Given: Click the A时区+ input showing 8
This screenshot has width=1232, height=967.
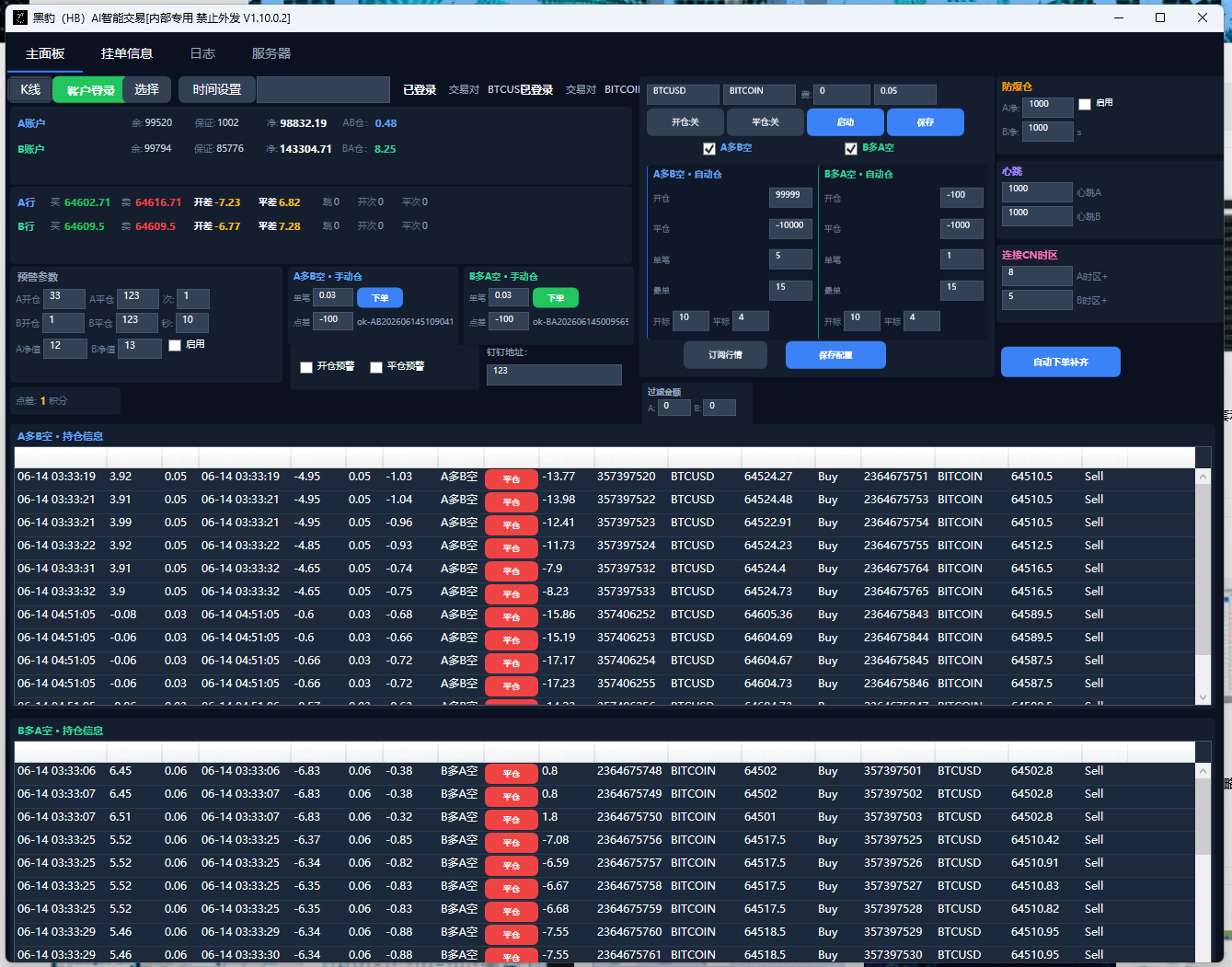Looking at the screenshot, I should pos(1038,276).
